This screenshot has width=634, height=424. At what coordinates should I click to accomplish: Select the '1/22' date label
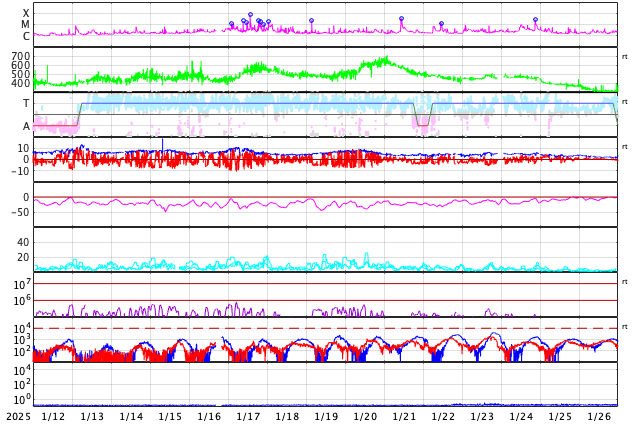click(x=443, y=417)
